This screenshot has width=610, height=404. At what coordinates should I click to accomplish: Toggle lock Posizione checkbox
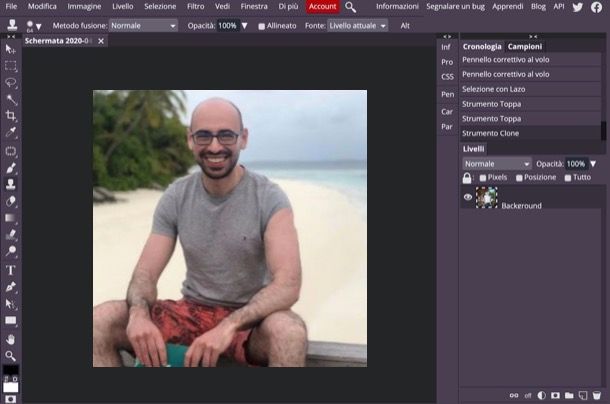point(519,178)
